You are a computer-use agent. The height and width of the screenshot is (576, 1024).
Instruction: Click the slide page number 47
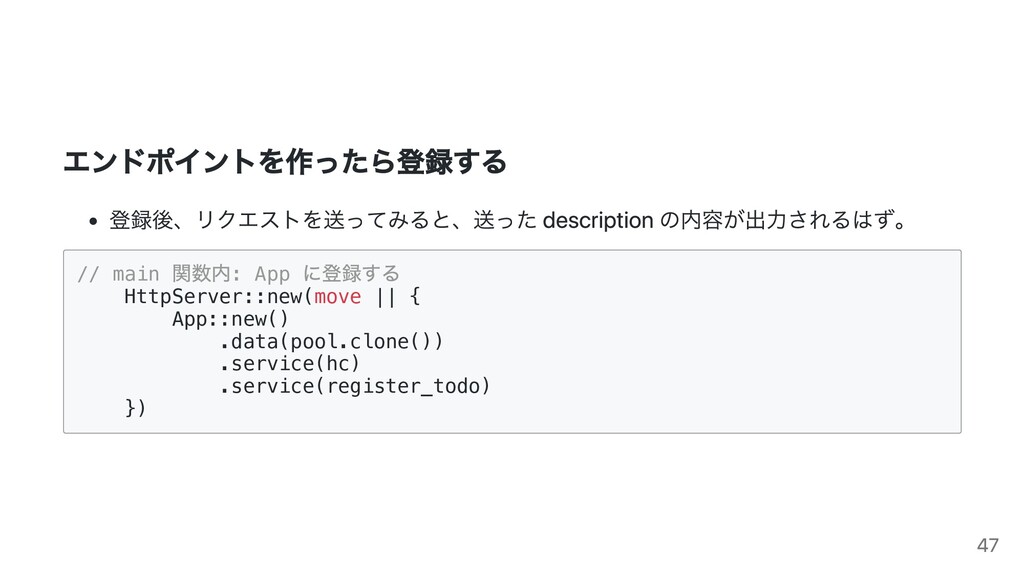(987, 545)
